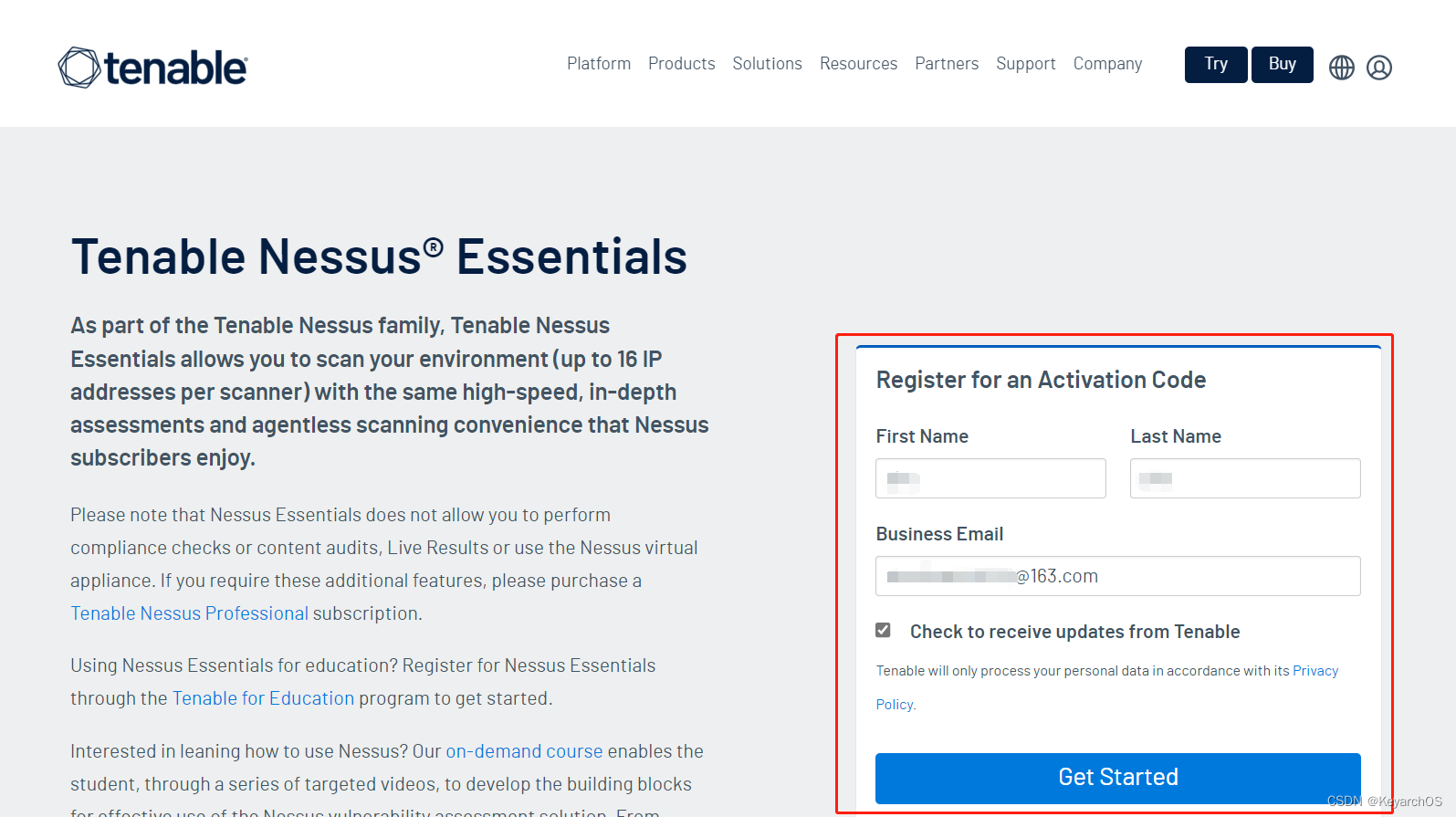Open the Products menu
The height and width of the screenshot is (817, 1456).
681,64
